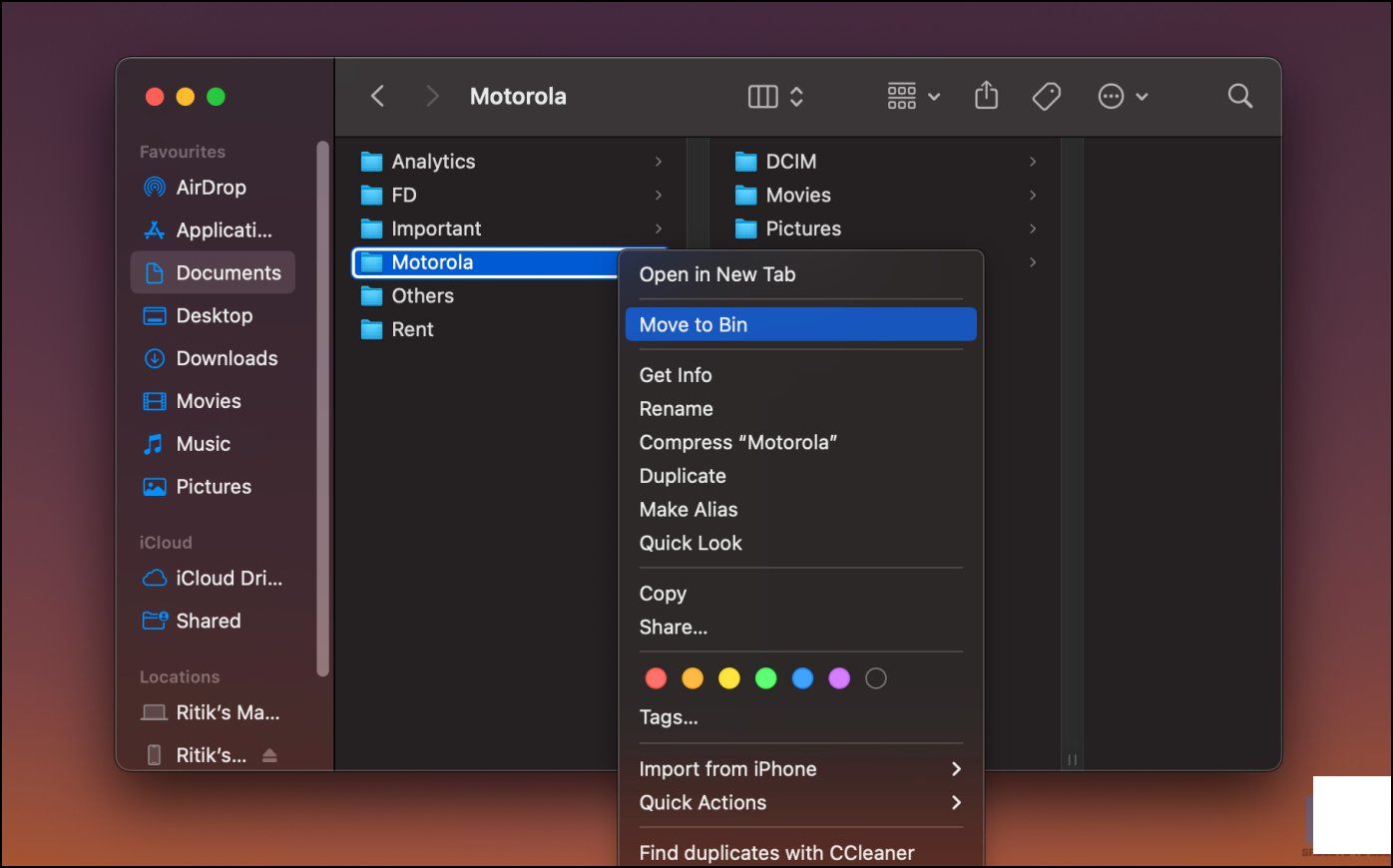
Task: Select Ritik's Mac location
Action: pos(213,712)
